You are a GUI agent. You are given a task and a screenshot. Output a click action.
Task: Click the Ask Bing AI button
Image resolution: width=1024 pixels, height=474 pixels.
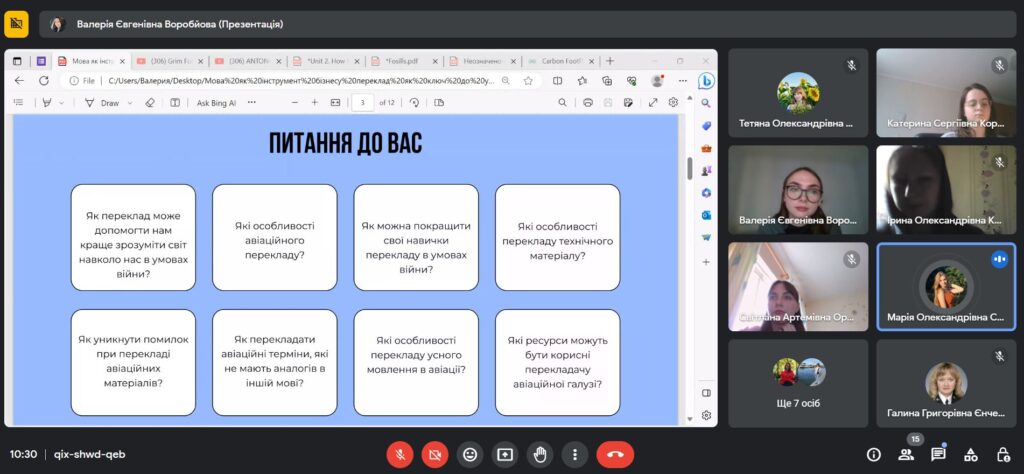click(x=216, y=102)
